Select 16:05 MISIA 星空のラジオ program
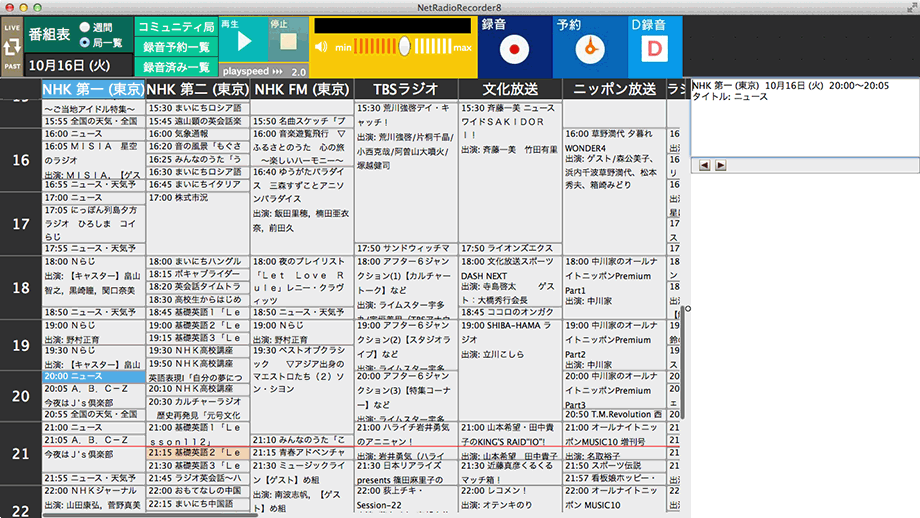This screenshot has width=920, height=518. pyautogui.click(x=93, y=160)
